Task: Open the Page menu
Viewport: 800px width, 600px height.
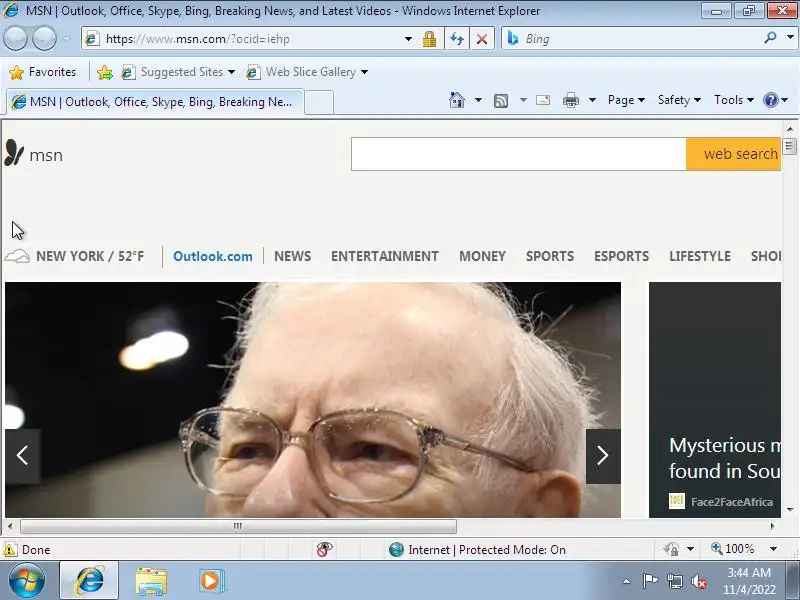Action: (x=626, y=100)
